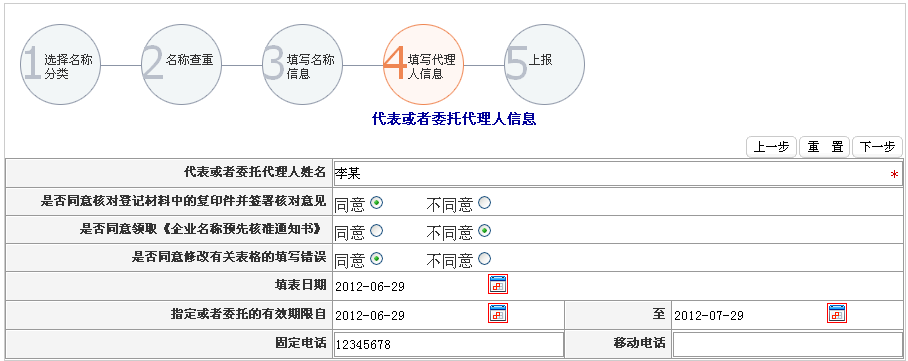This screenshot has height=361, width=908.
Task: Focus the 代表或者委托代理人姓名 field
Action: (617, 173)
